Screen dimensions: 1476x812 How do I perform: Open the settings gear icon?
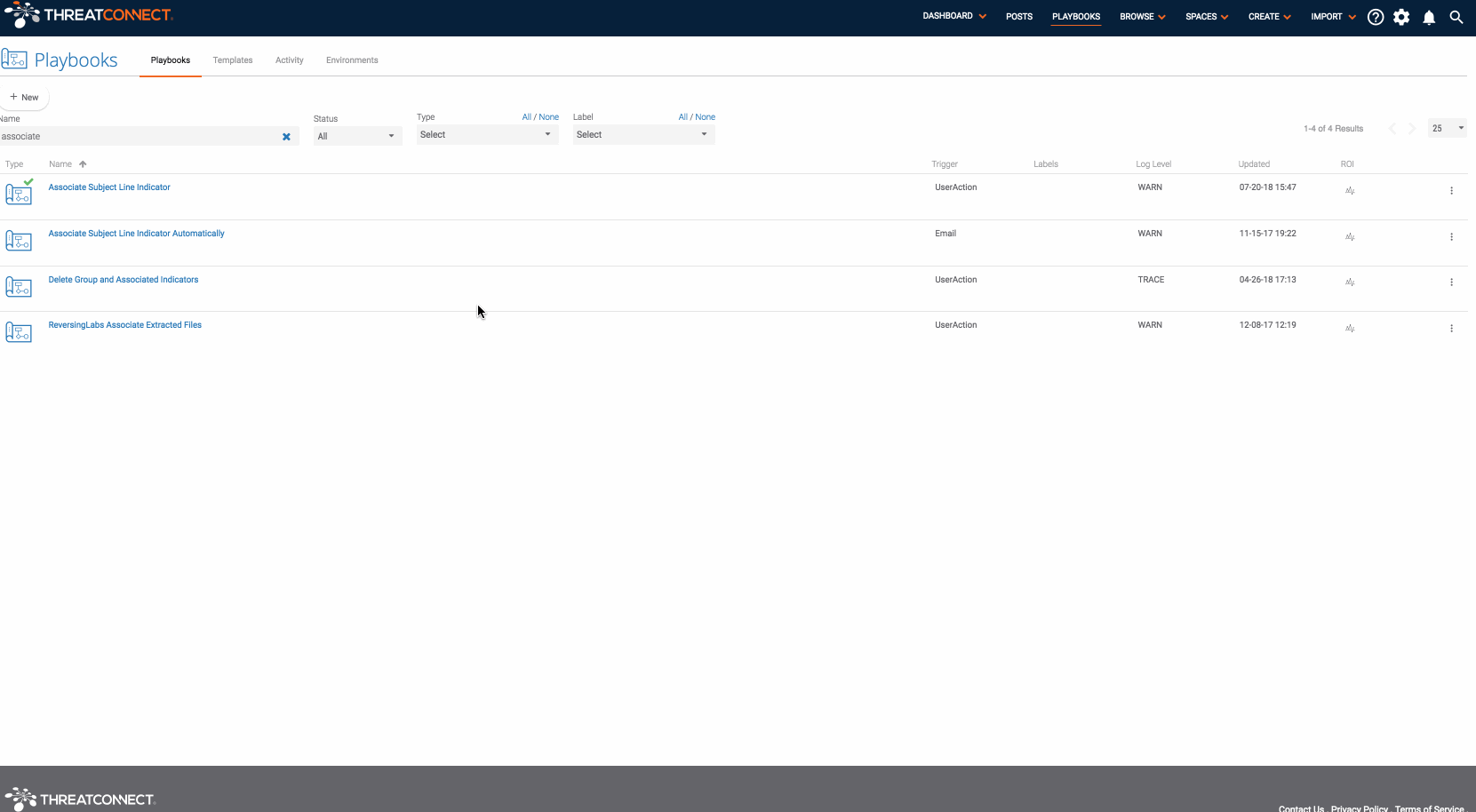[x=1401, y=17]
